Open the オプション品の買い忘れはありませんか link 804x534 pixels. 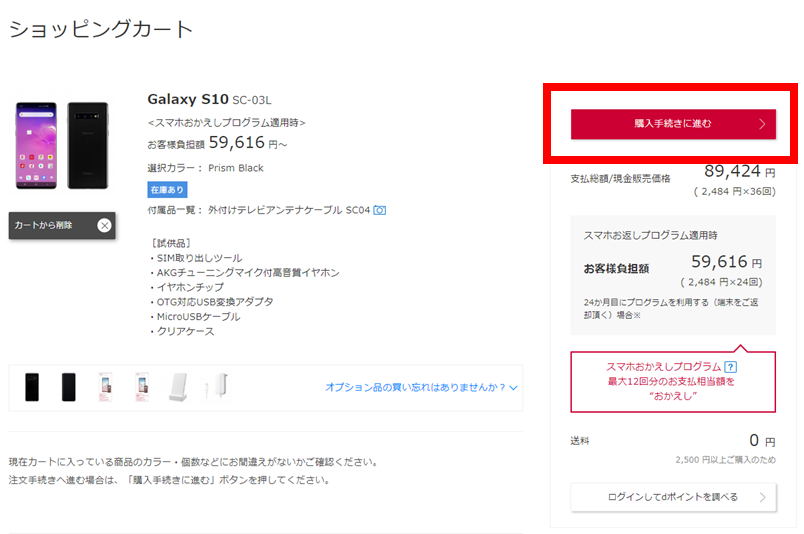coord(415,387)
